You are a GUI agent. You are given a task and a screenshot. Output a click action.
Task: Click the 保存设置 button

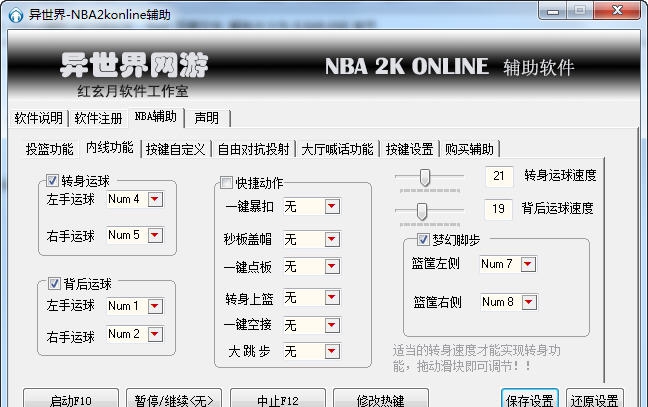[530, 399]
